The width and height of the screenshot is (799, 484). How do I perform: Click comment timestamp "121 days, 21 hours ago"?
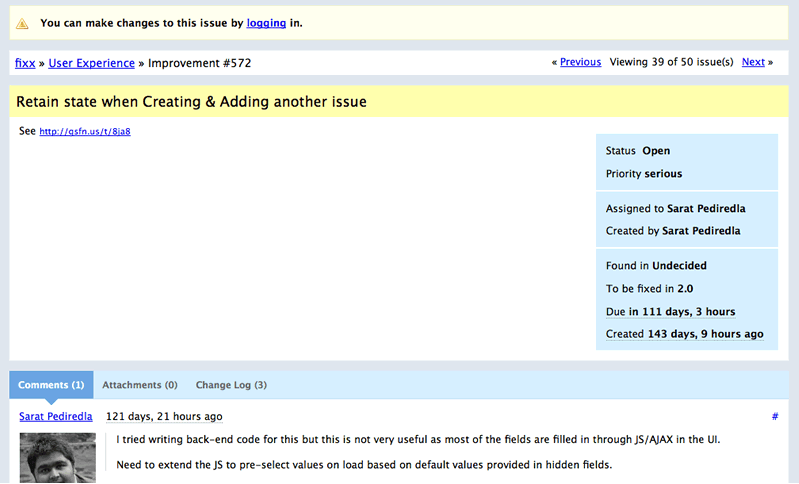[164, 417]
